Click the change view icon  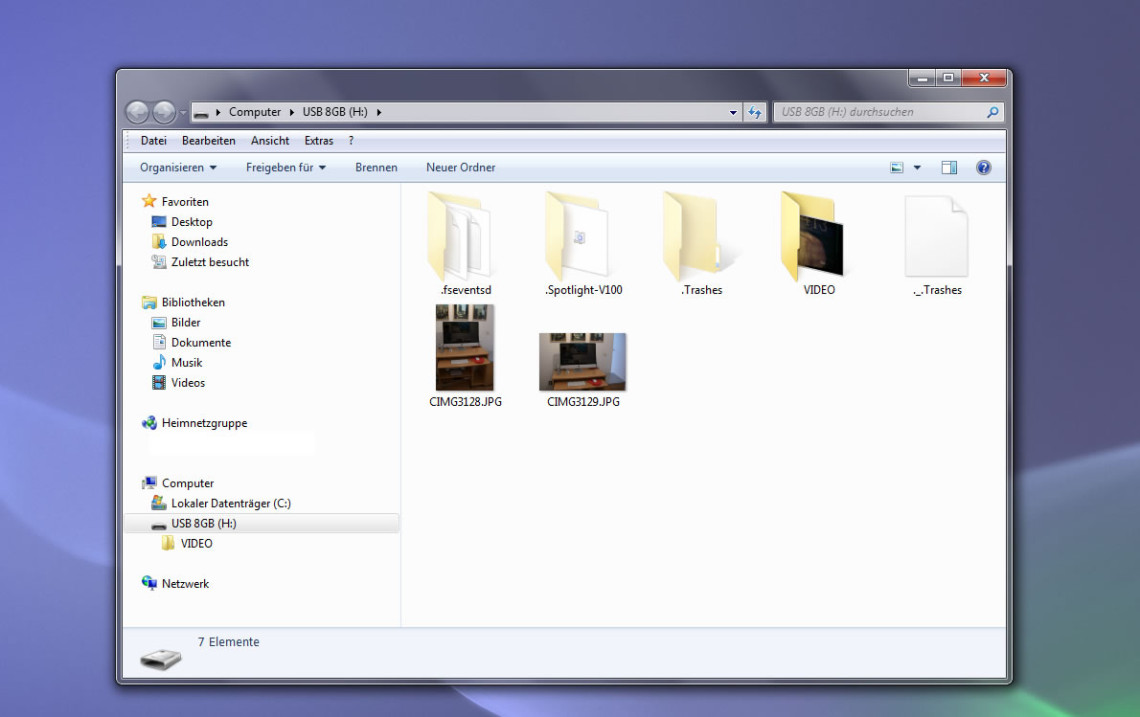pyautogui.click(x=897, y=168)
